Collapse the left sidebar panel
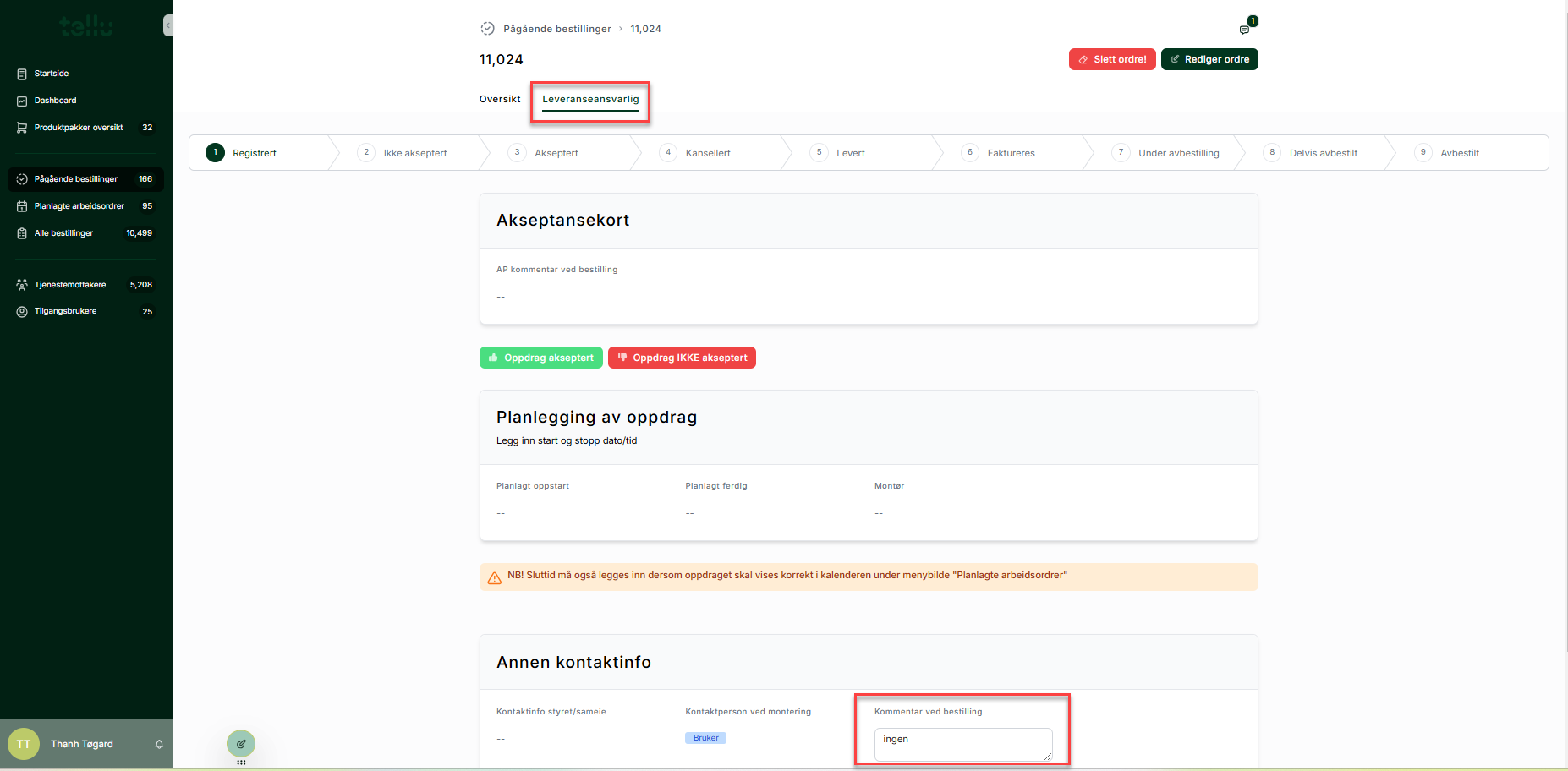The height and width of the screenshot is (771, 1568). 167,25
